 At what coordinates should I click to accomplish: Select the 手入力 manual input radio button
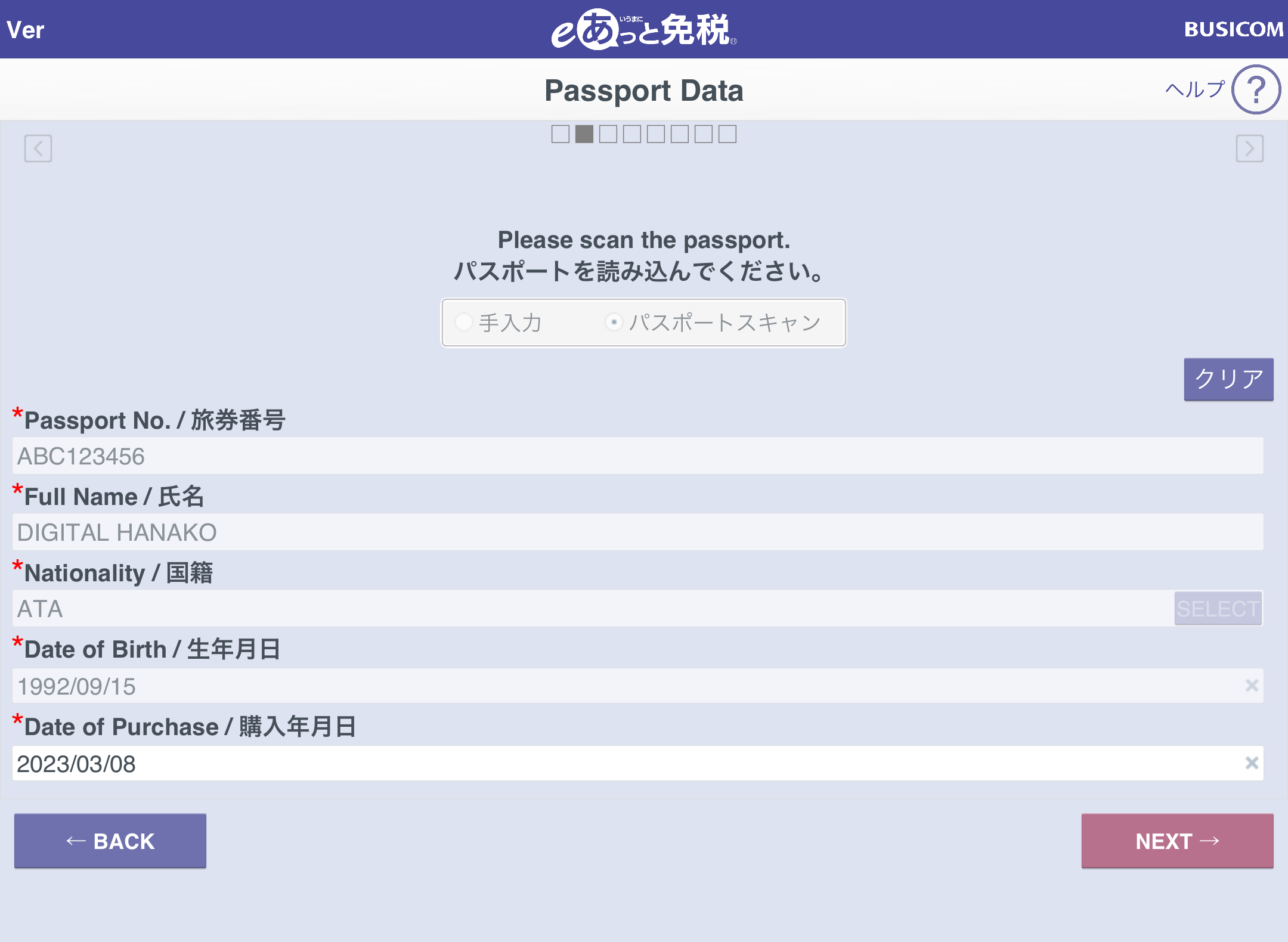click(x=463, y=322)
